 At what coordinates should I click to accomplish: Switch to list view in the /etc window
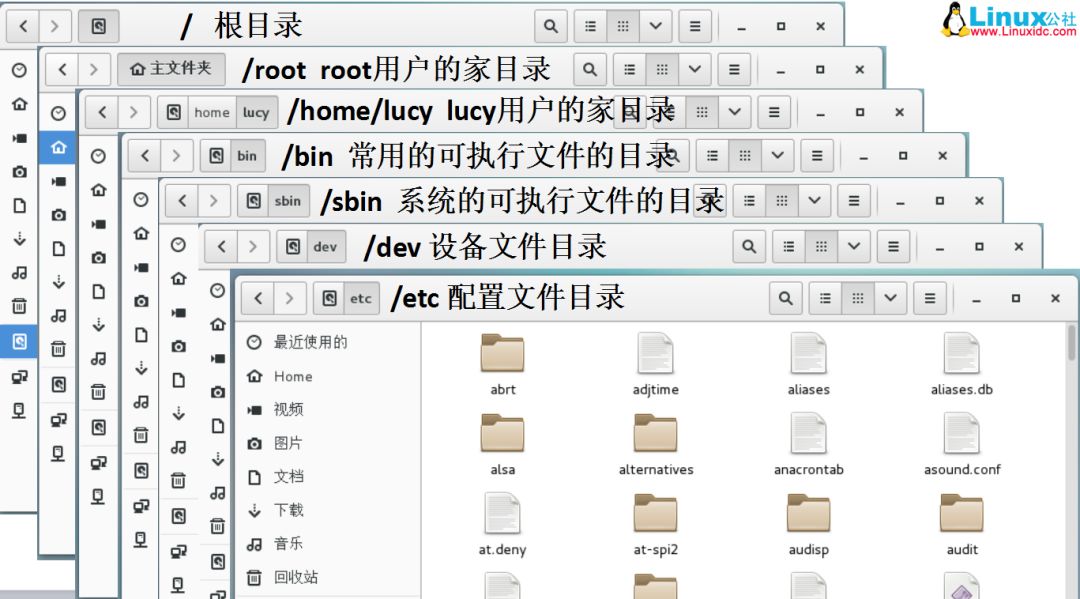[x=825, y=298]
